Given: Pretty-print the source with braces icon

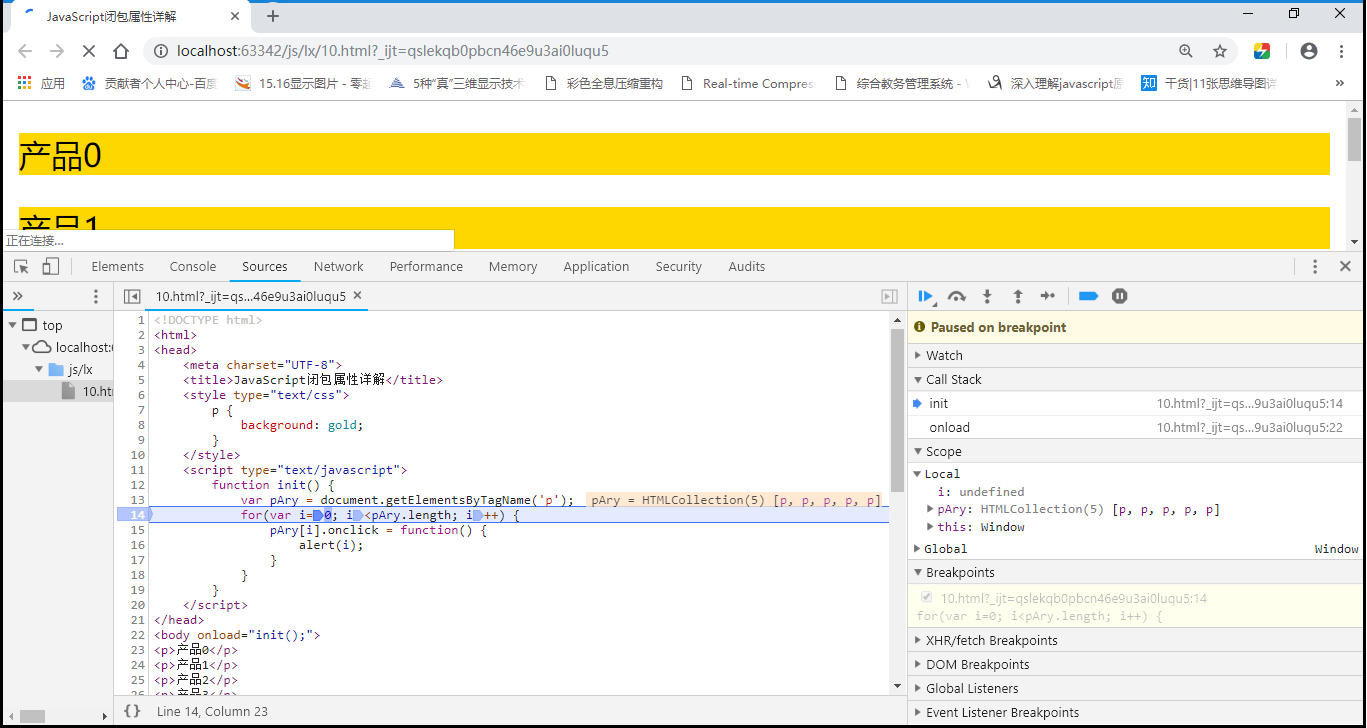Looking at the screenshot, I should [x=132, y=711].
